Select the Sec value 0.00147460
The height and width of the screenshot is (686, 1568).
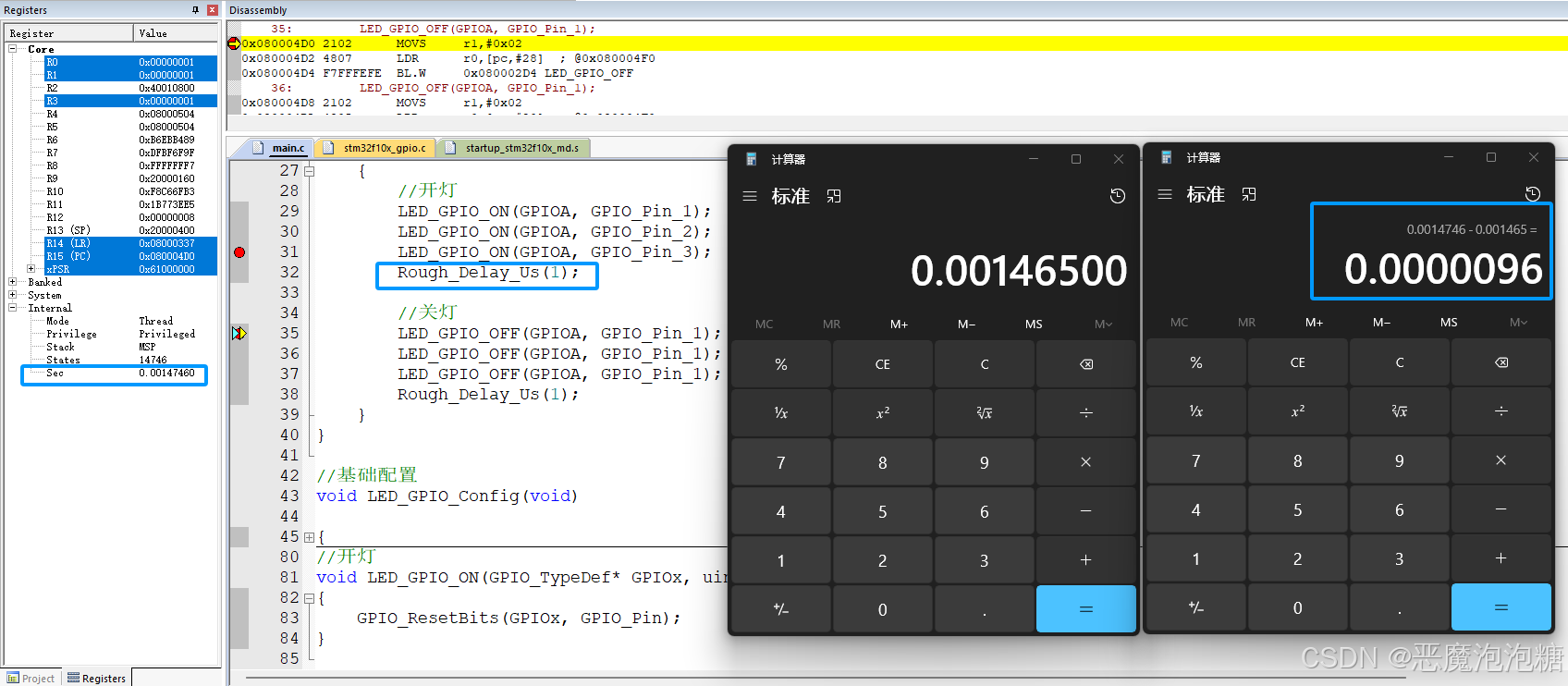(167, 373)
